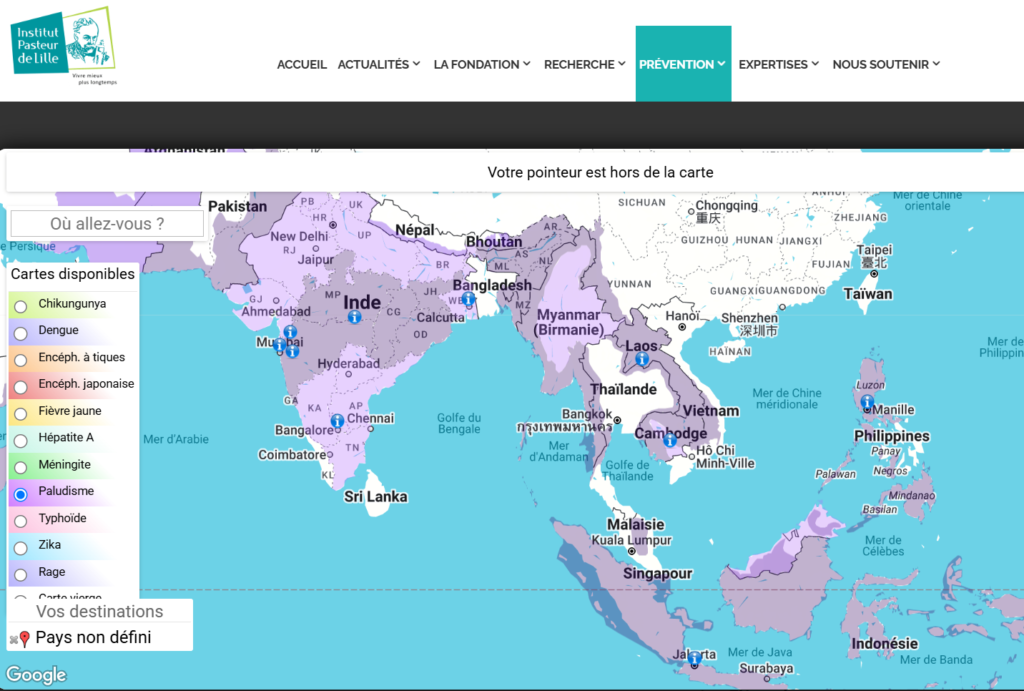Expand the PRÉVENTION dropdown menu
Image resolution: width=1024 pixels, height=691 pixels.
[683, 64]
